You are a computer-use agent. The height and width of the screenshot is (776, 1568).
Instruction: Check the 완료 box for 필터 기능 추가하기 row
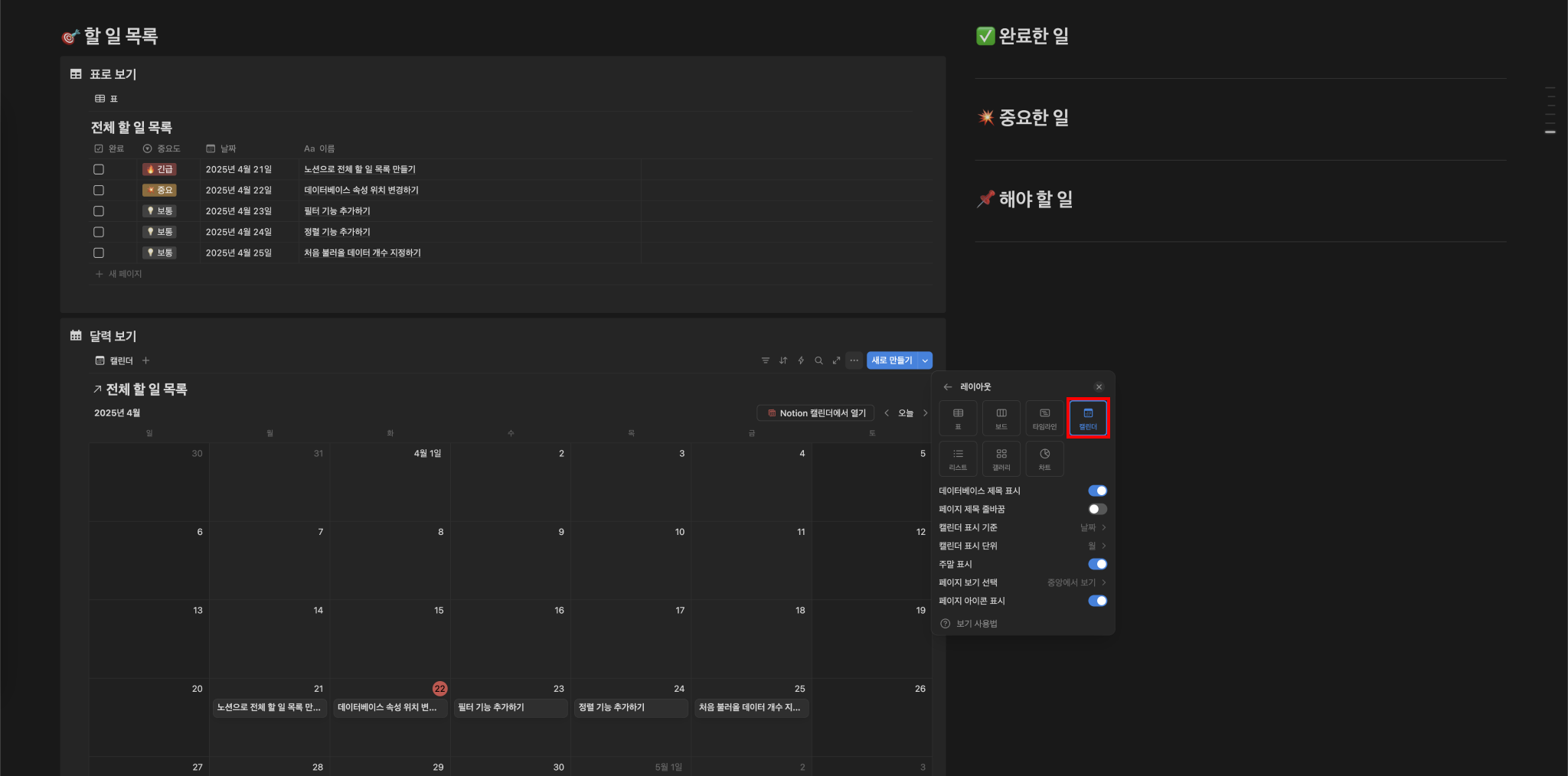coord(99,210)
